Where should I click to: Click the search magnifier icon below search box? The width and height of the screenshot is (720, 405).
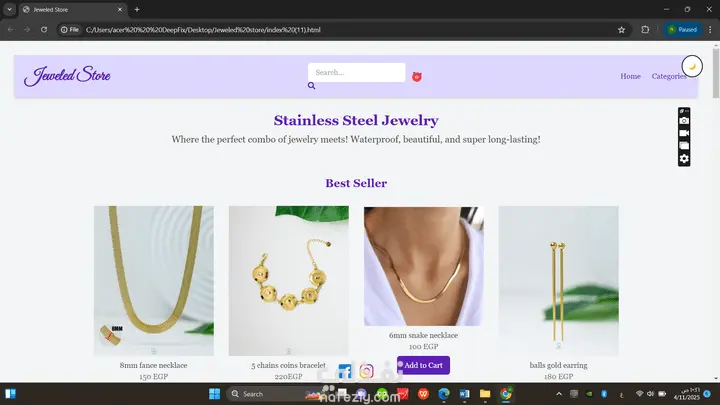311,86
